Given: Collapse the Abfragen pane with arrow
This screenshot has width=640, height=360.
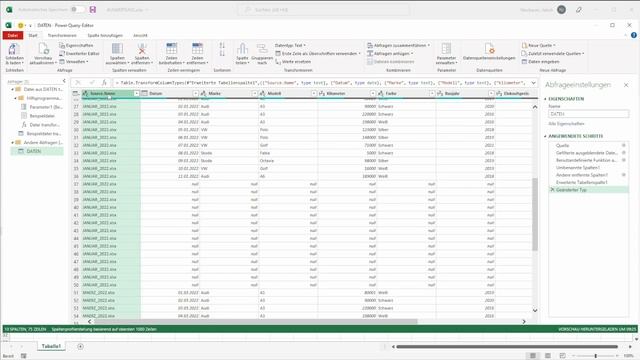Looking at the screenshot, I should click(64, 81).
